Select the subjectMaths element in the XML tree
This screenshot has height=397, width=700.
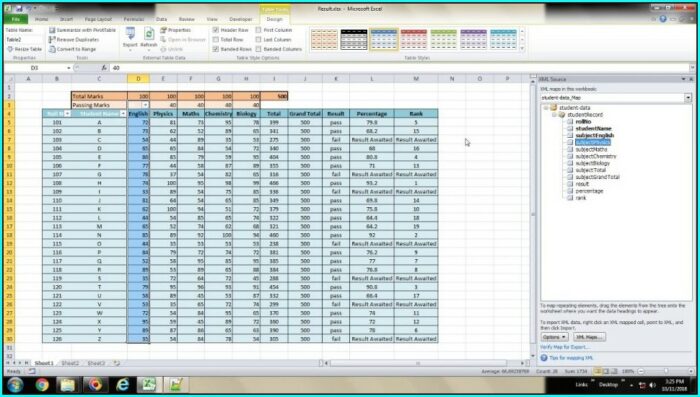pos(591,150)
